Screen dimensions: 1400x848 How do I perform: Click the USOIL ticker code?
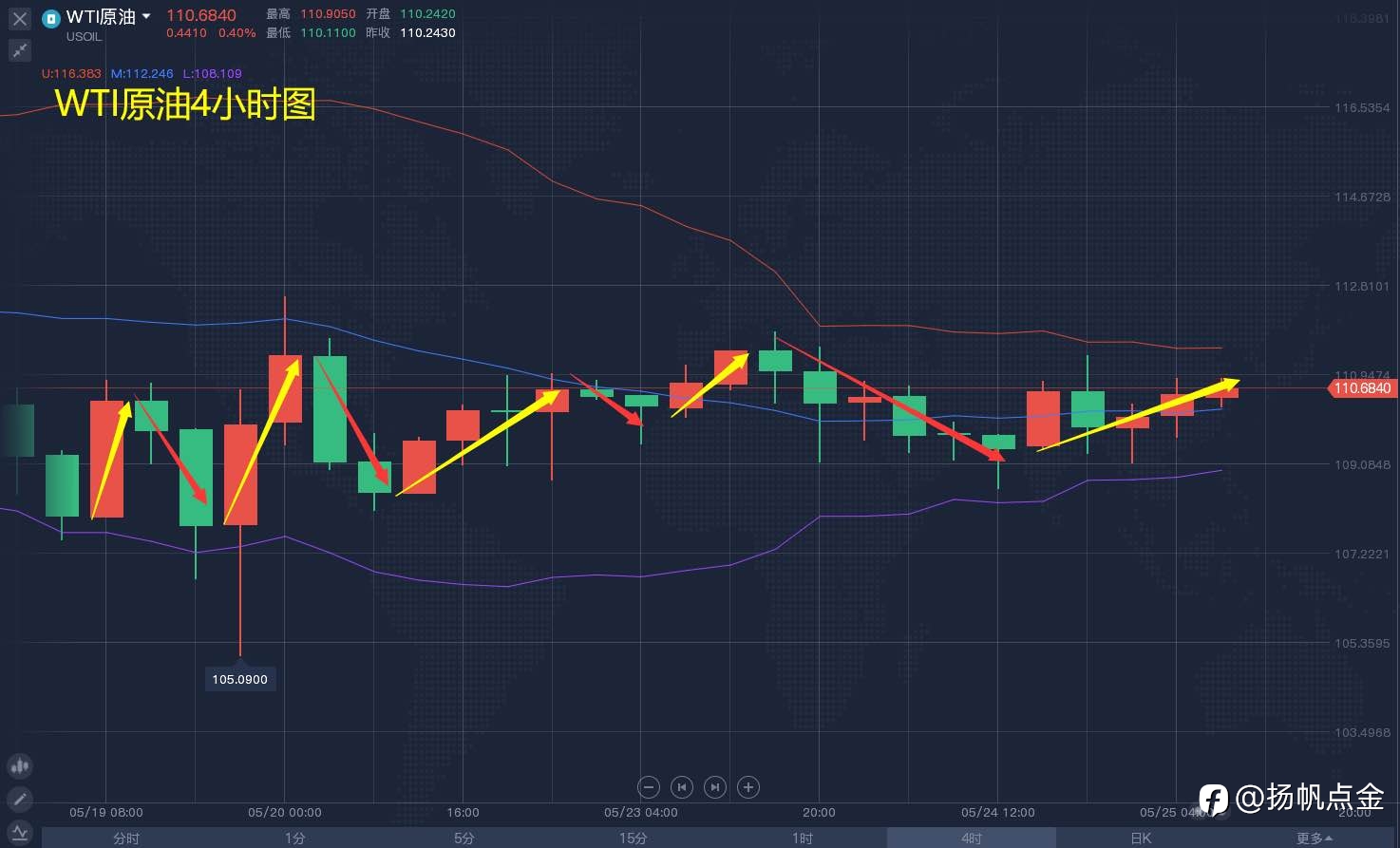tap(84, 37)
